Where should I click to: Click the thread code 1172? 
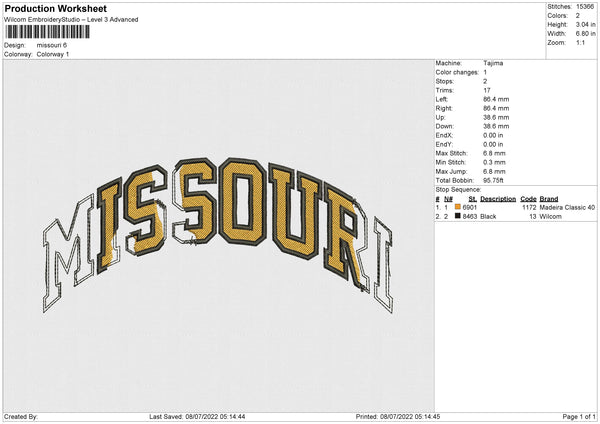[x=529, y=207]
